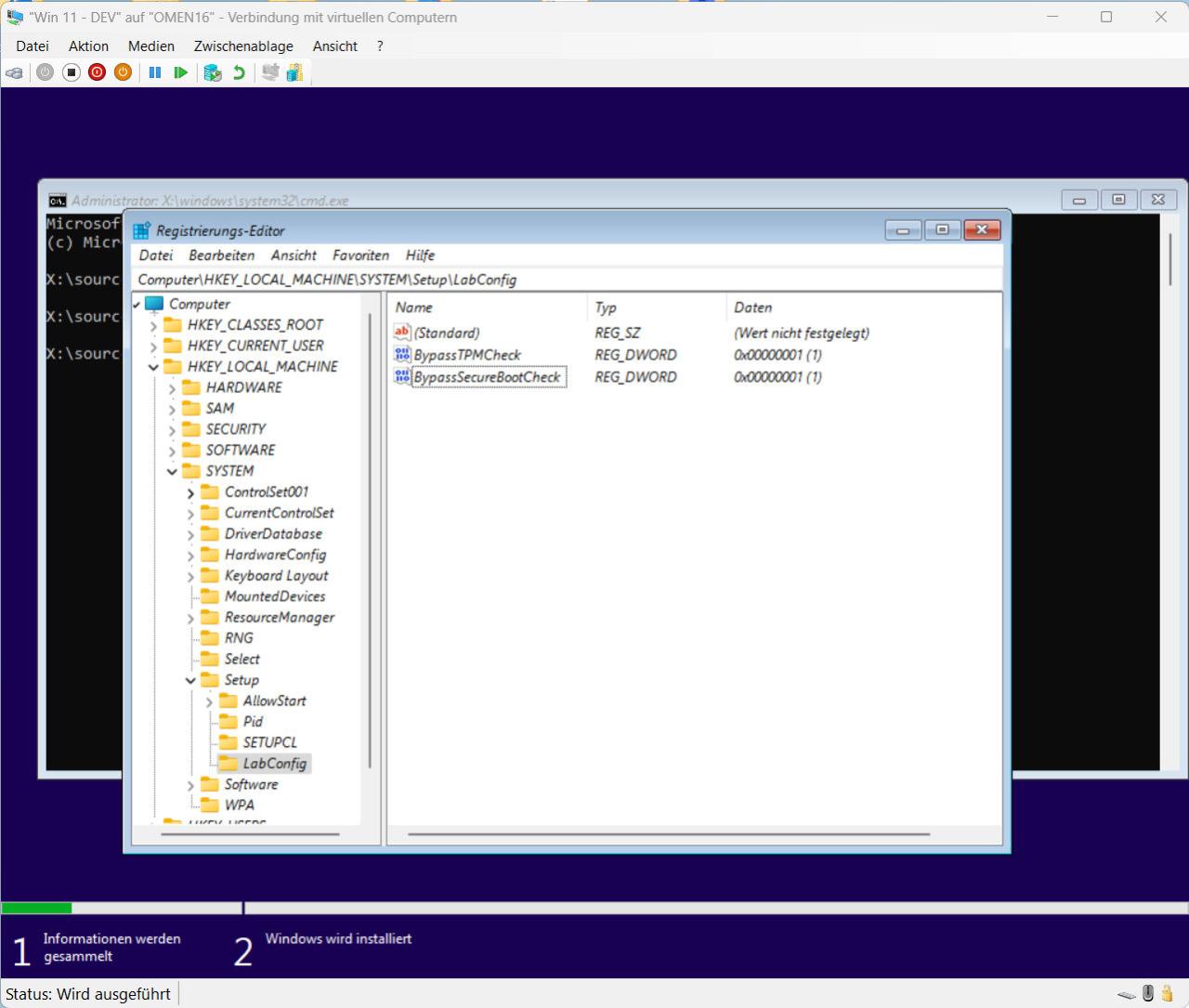Expand the Keyboard Layout key
This screenshot has width=1189, height=1008.
[190, 576]
